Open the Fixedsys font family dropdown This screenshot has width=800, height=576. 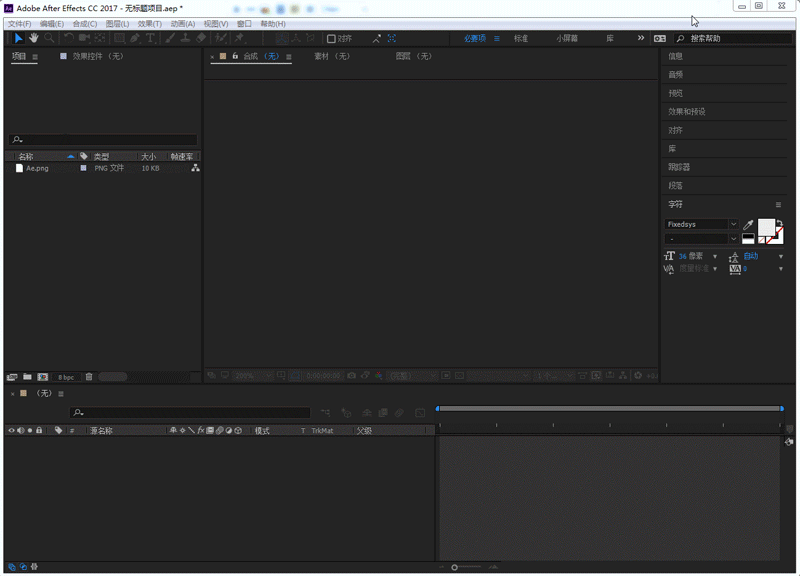pyautogui.click(x=733, y=225)
